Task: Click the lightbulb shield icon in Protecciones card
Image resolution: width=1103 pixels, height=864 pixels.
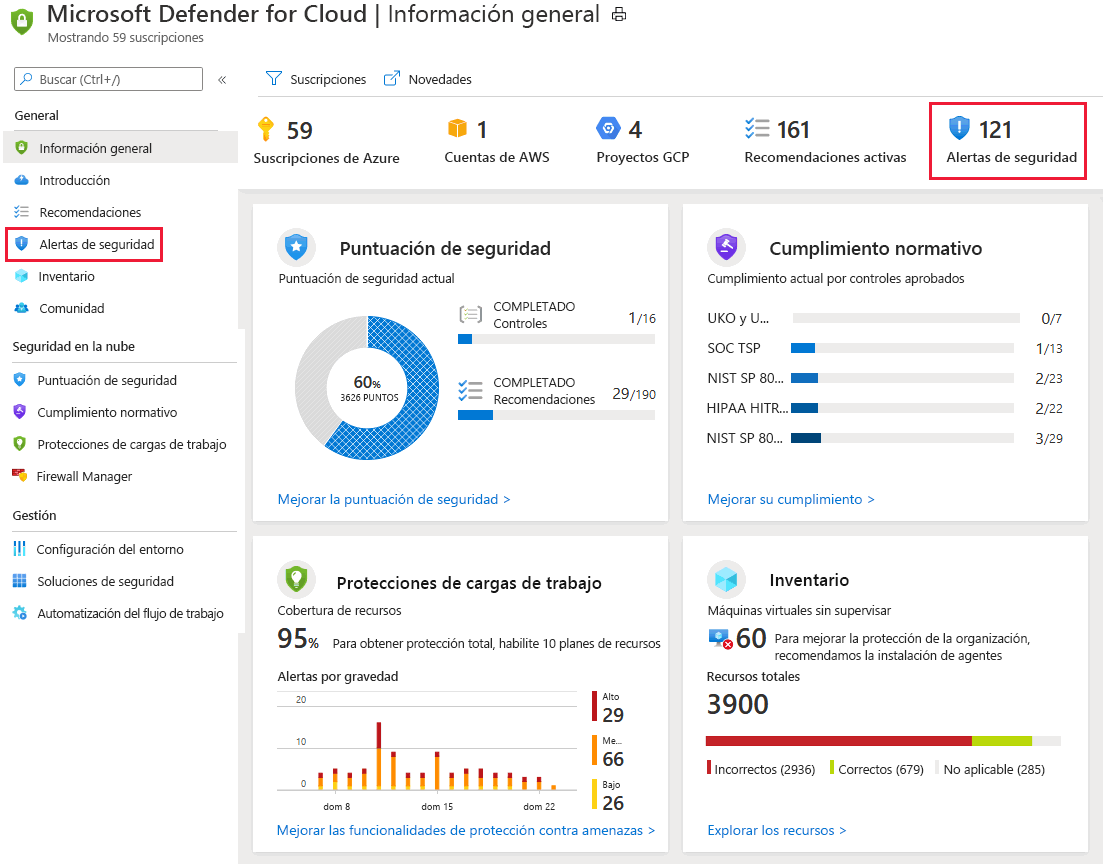Action: click(x=296, y=579)
